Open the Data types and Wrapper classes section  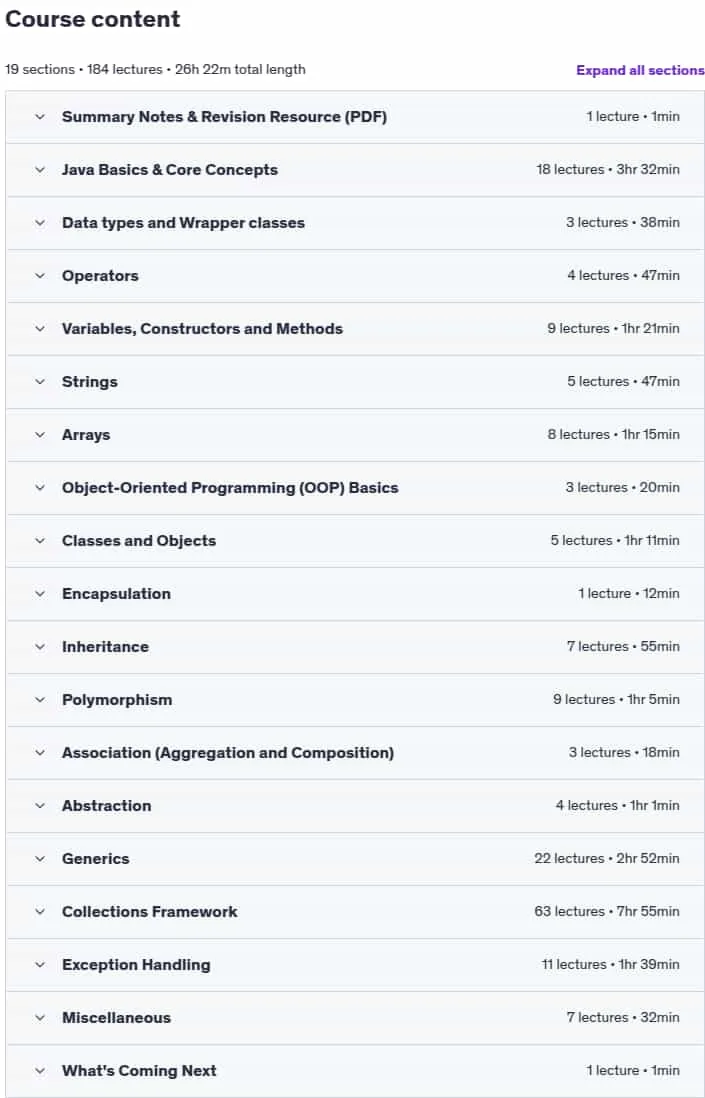[x=355, y=223]
